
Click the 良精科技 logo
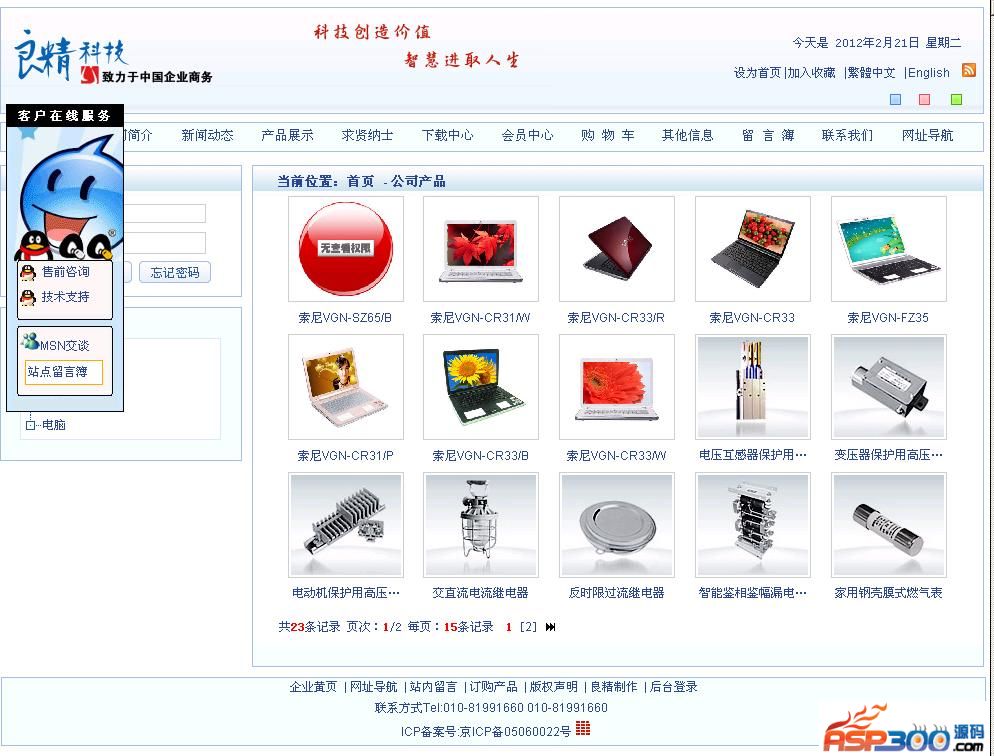tap(113, 57)
